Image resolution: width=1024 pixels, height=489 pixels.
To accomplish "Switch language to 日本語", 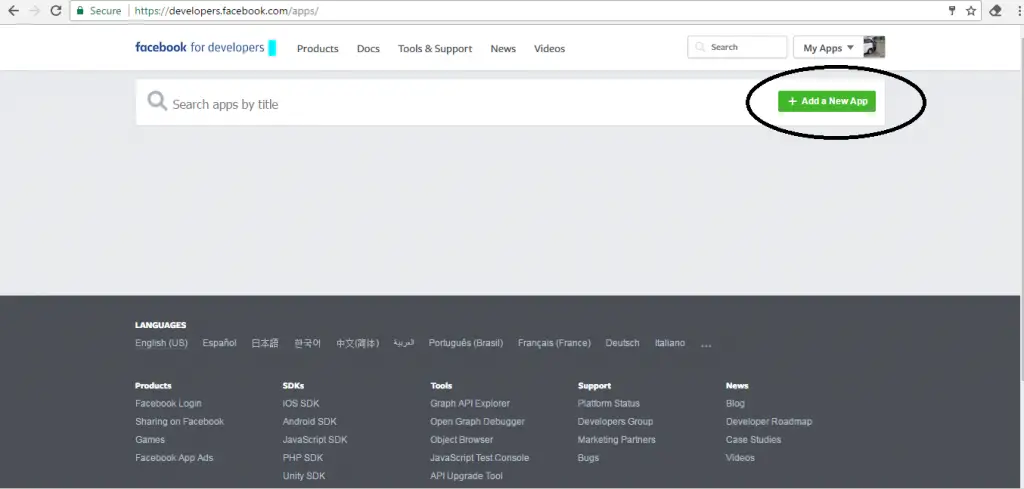I will [x=264, y=343].
